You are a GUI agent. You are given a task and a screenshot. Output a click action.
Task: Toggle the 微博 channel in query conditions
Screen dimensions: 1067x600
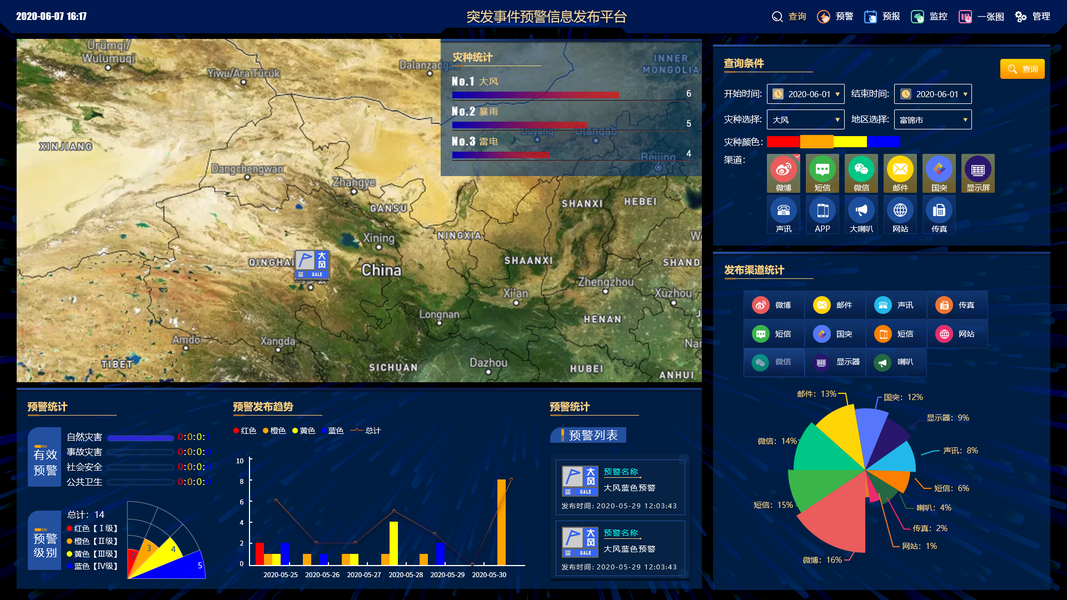(x=783, y=173)
